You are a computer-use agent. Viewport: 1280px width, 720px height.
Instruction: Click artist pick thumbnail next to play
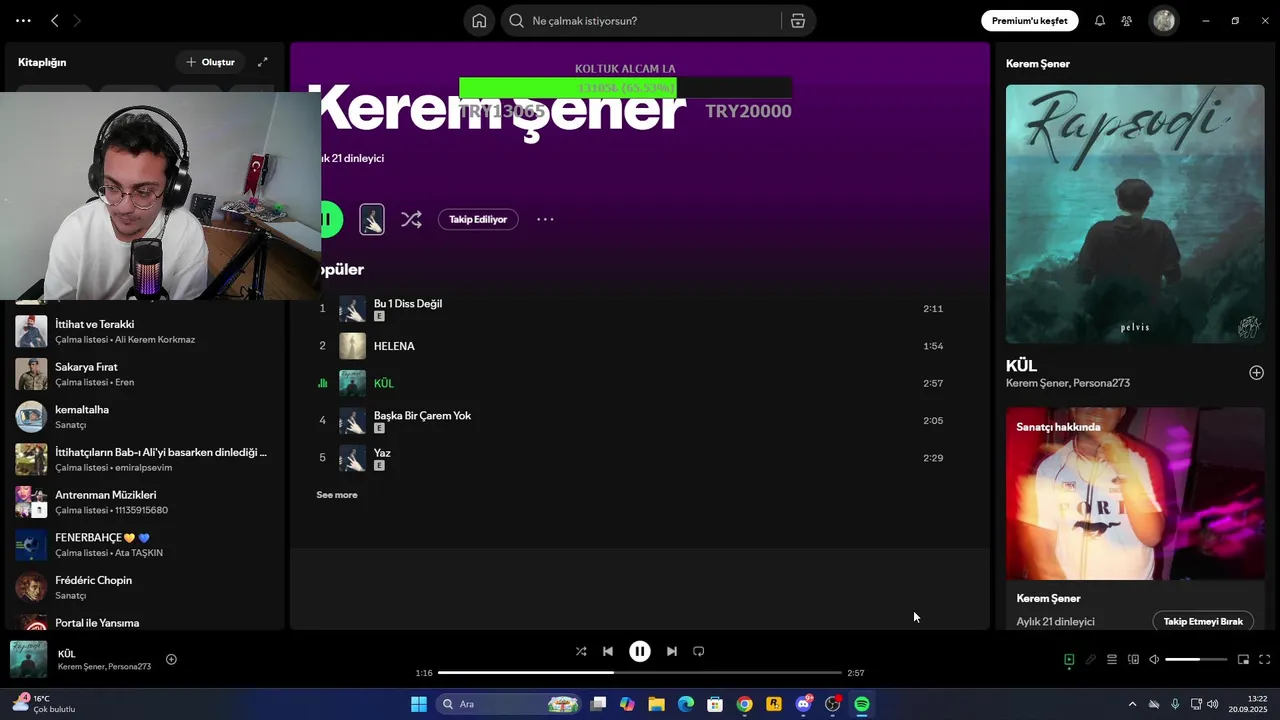372,219
